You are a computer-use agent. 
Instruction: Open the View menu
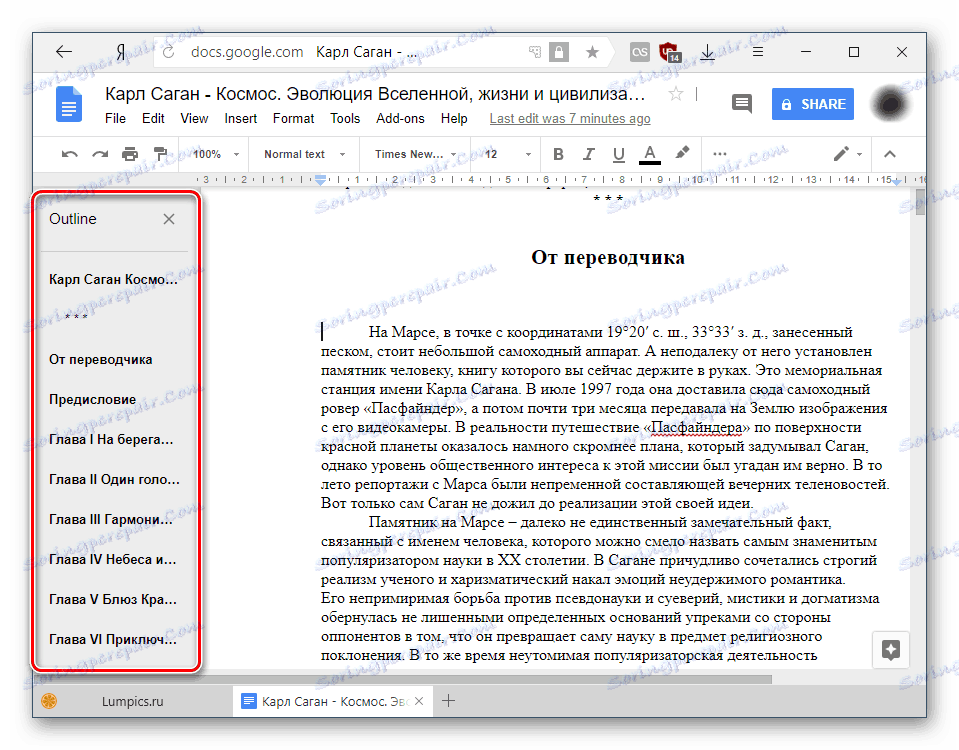(x=194, y=119)
